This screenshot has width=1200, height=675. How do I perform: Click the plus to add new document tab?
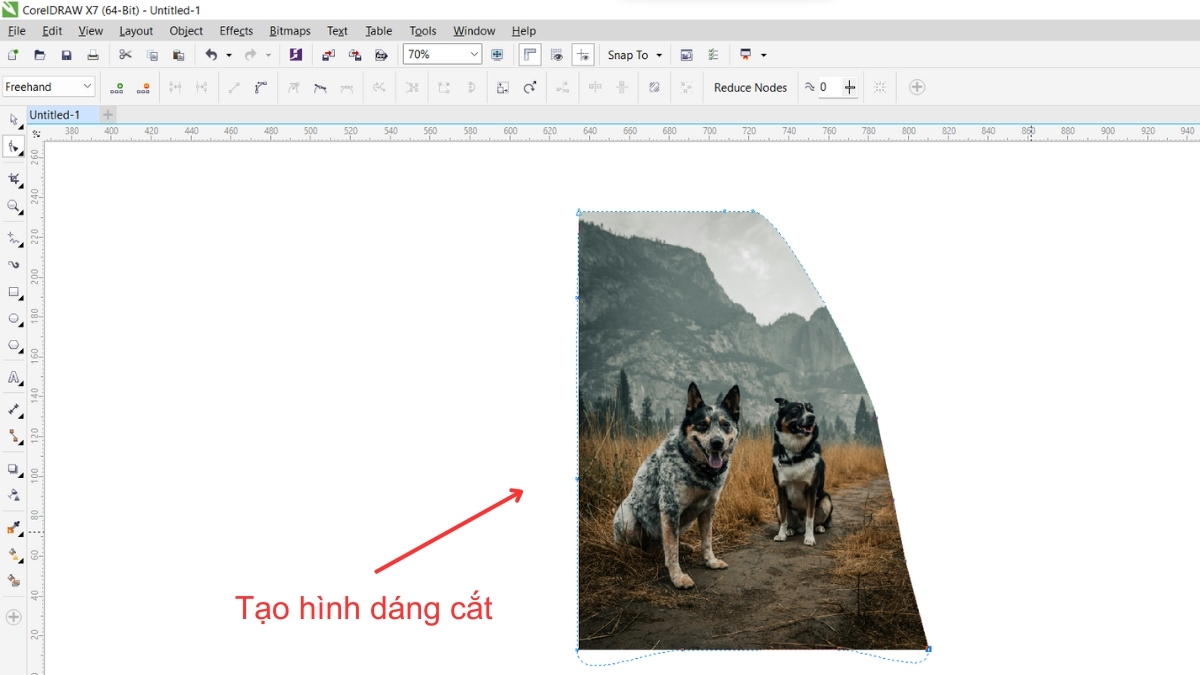click(108, 115)
